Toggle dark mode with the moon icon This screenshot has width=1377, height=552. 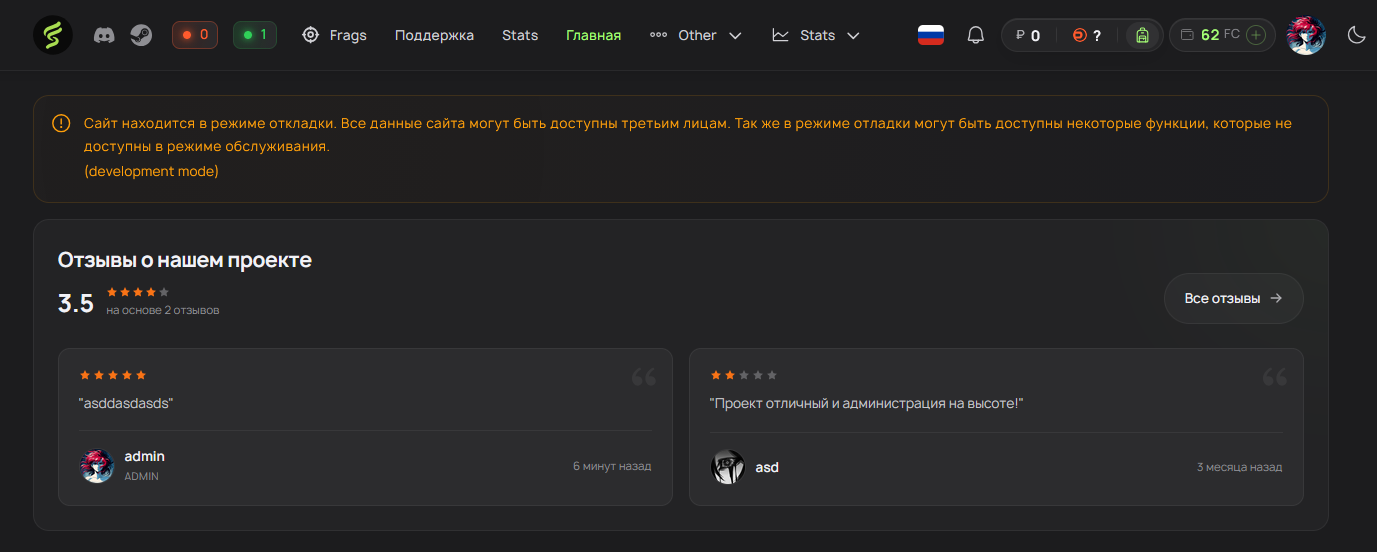pyautogui.click(x=1356, y=35)
